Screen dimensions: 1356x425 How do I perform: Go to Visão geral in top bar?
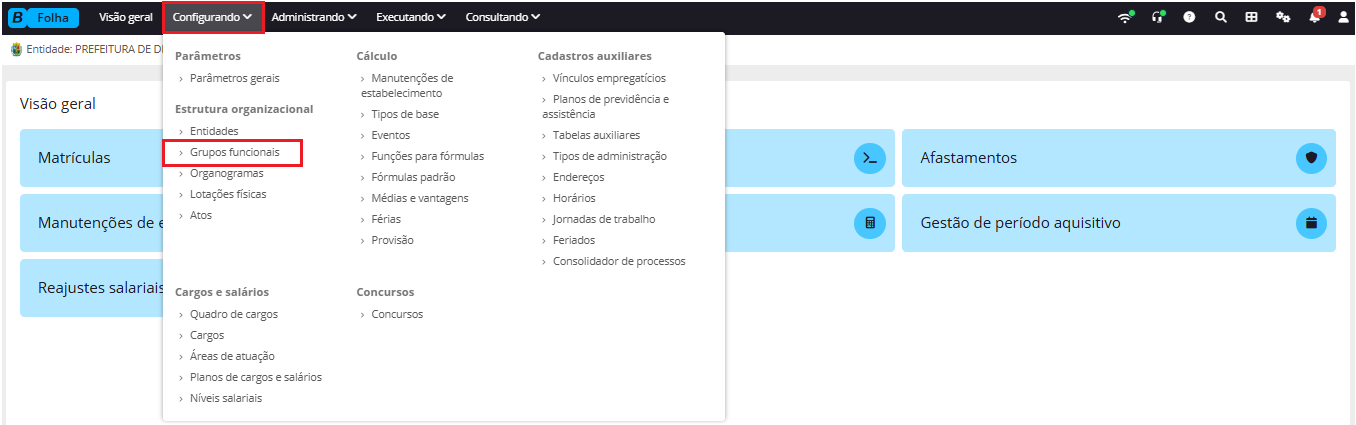[x=126, y=17]
